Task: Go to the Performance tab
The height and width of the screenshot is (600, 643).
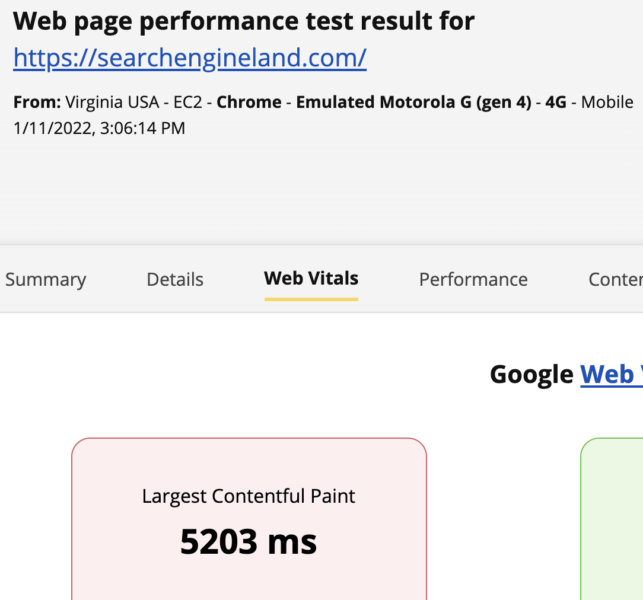Action: 473,280
